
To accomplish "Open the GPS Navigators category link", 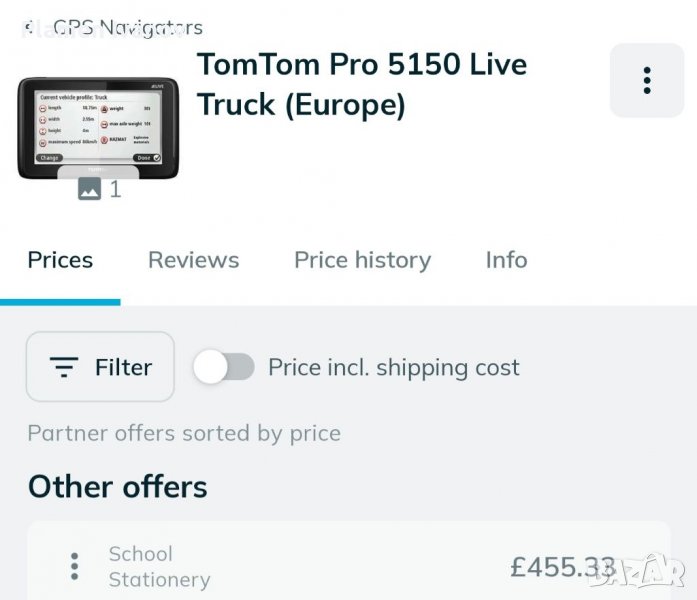I will 127,28.
